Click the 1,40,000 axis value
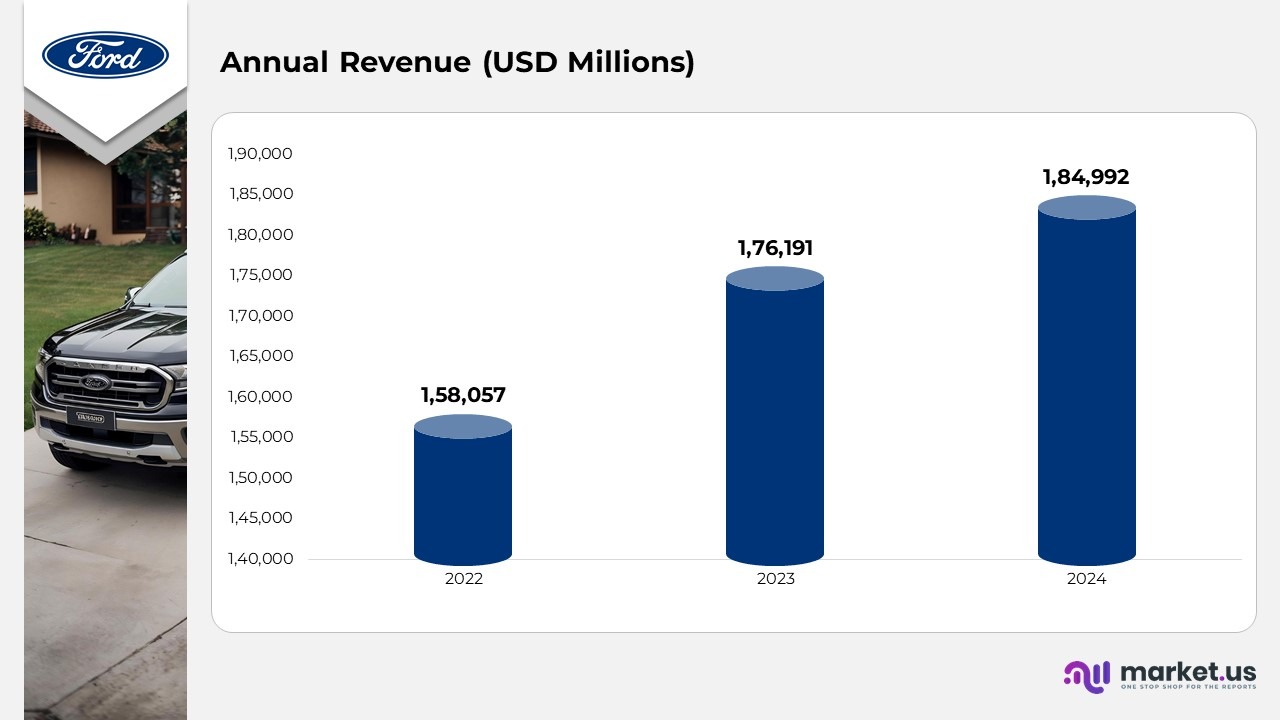 click(x=260, y=558)
